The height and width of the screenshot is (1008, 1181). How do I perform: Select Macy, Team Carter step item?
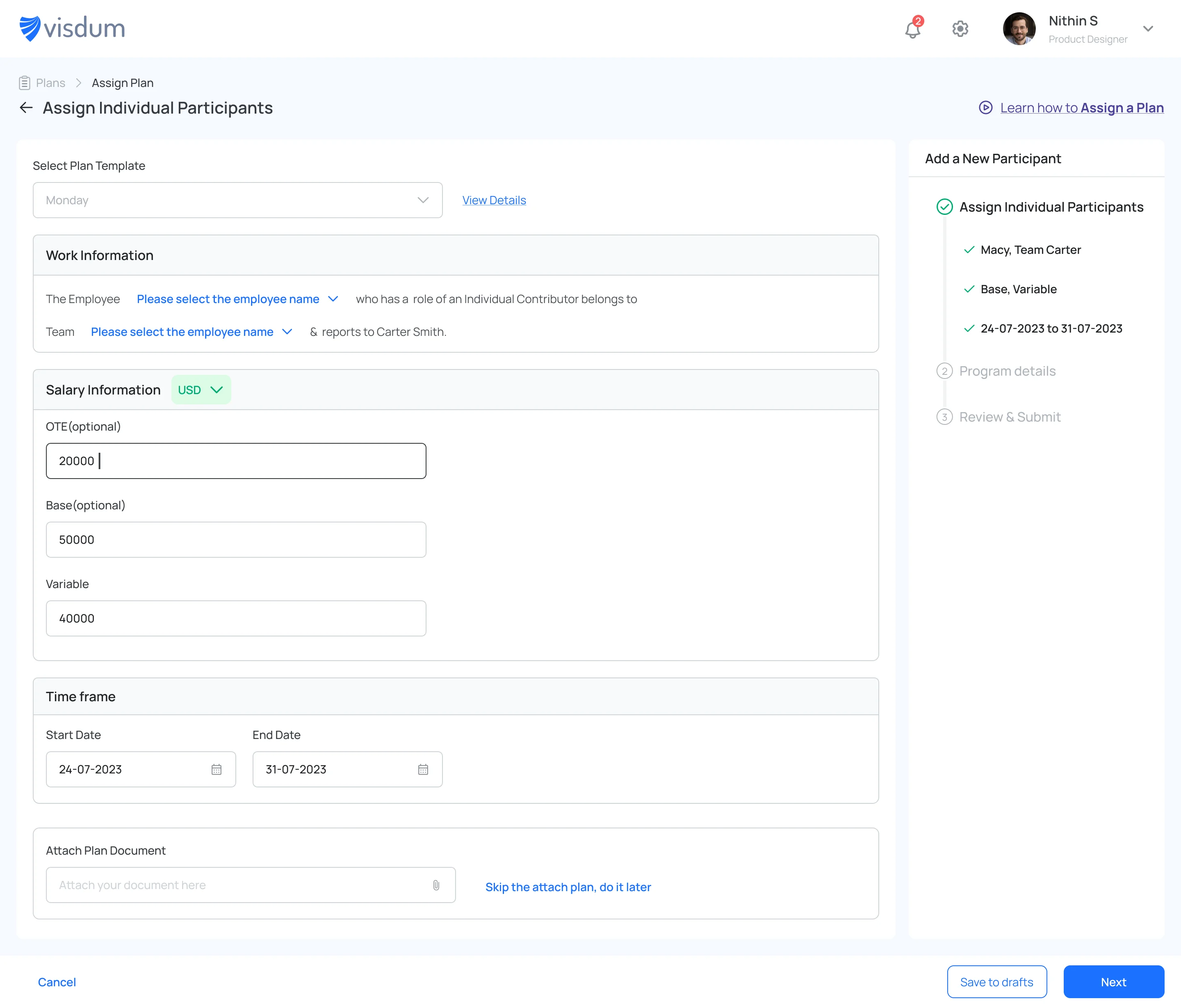pos(1031,250)
